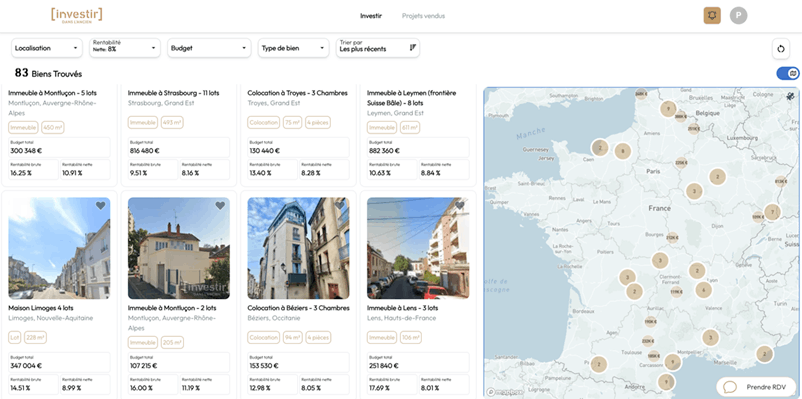This screenshot has height=399, width=802.
Task: Open the P user avatar menu
Action: [x=738, y=15]
